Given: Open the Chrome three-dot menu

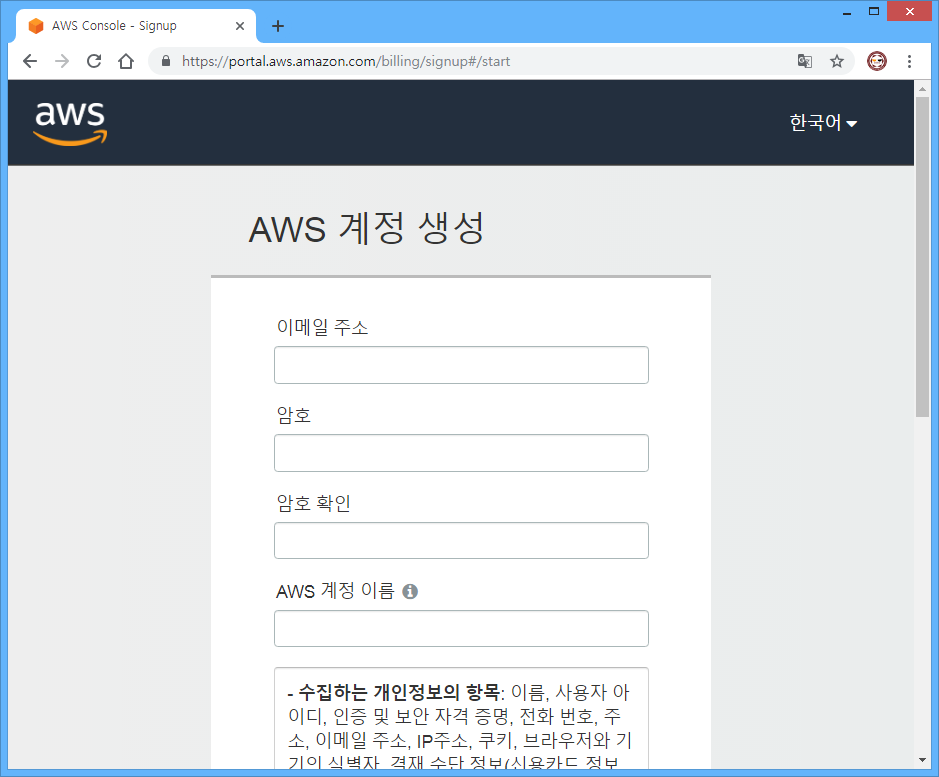Looking at the screenshot, I should 909,61.
